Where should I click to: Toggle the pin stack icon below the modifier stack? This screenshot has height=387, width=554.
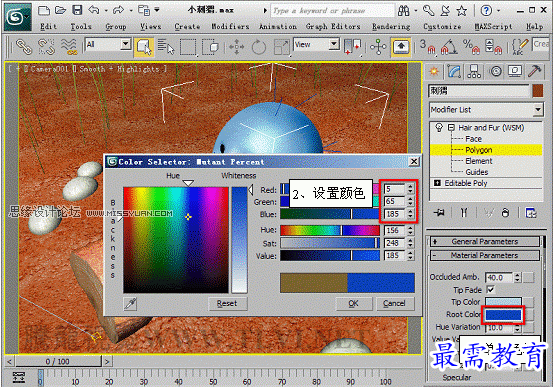(x=440, y=213)
